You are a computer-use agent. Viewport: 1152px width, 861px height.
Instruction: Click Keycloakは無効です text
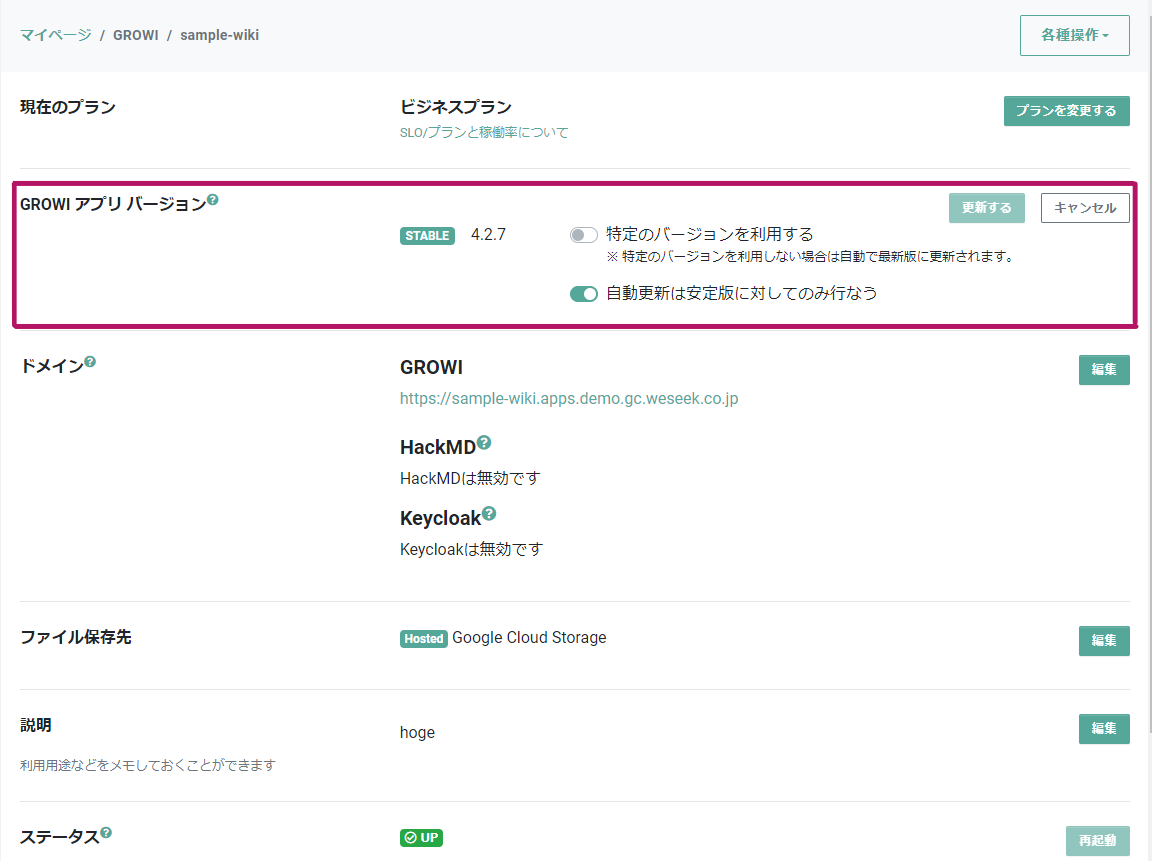471,550
